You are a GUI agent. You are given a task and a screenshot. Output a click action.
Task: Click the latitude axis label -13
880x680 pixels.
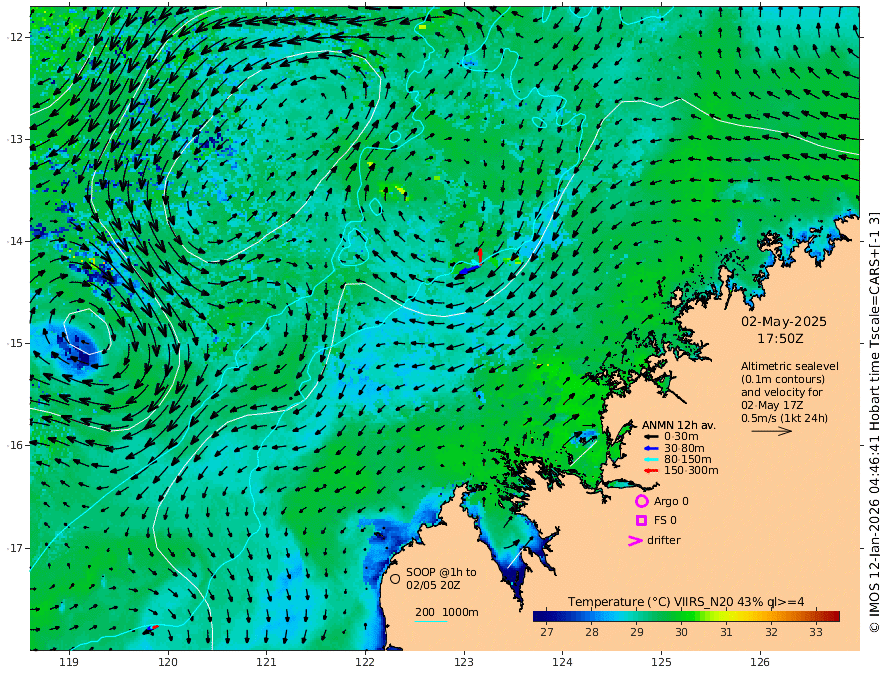point(15,139)
